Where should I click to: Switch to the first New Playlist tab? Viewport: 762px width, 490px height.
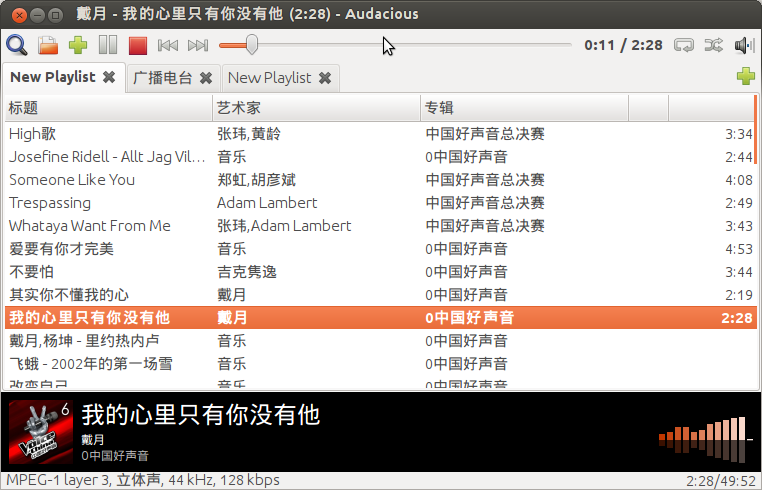(x=52, y=77)
